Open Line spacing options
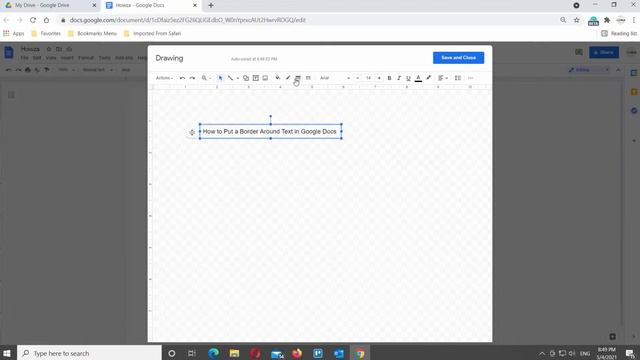 pyautogui.click(x=458, y=78)
